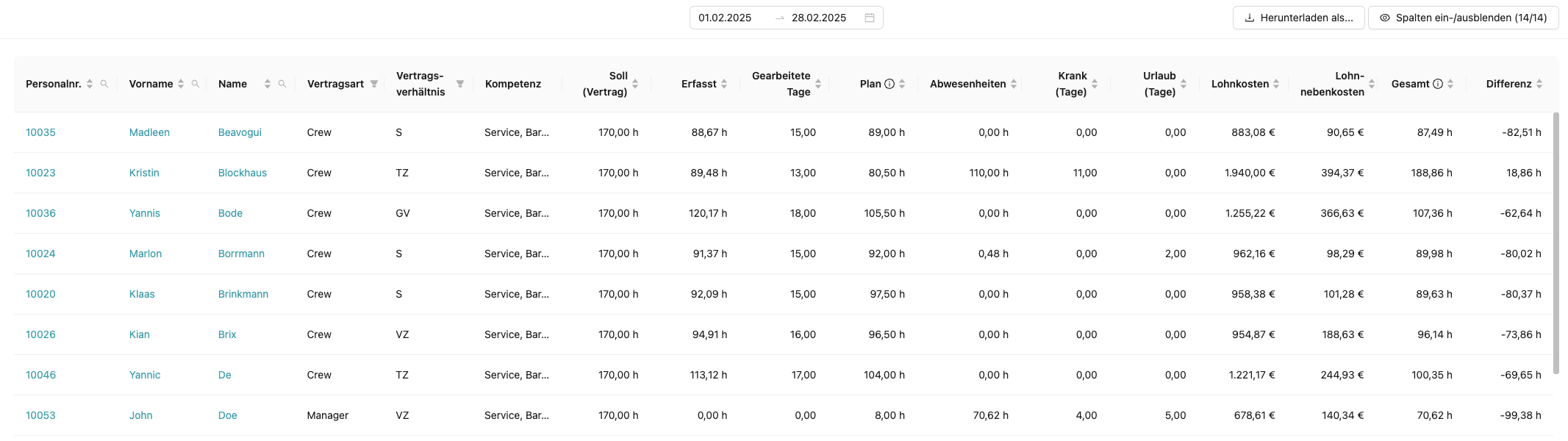Sort by Gearbeitete Tage header
The height and width of the screenshot is (441, 1568).
[818, 84]
